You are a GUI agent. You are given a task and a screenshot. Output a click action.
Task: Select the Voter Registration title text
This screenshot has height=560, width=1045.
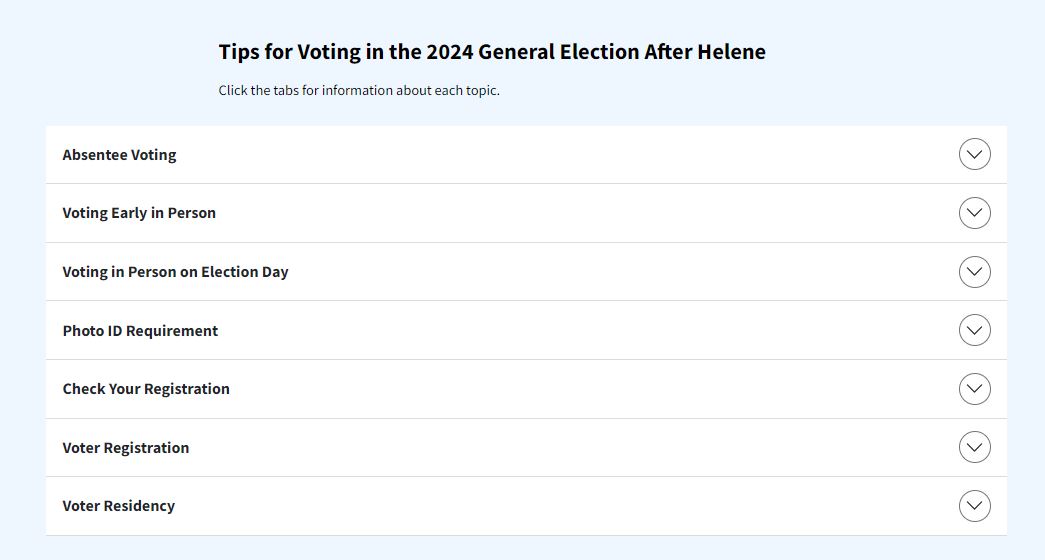click(126, 448)
